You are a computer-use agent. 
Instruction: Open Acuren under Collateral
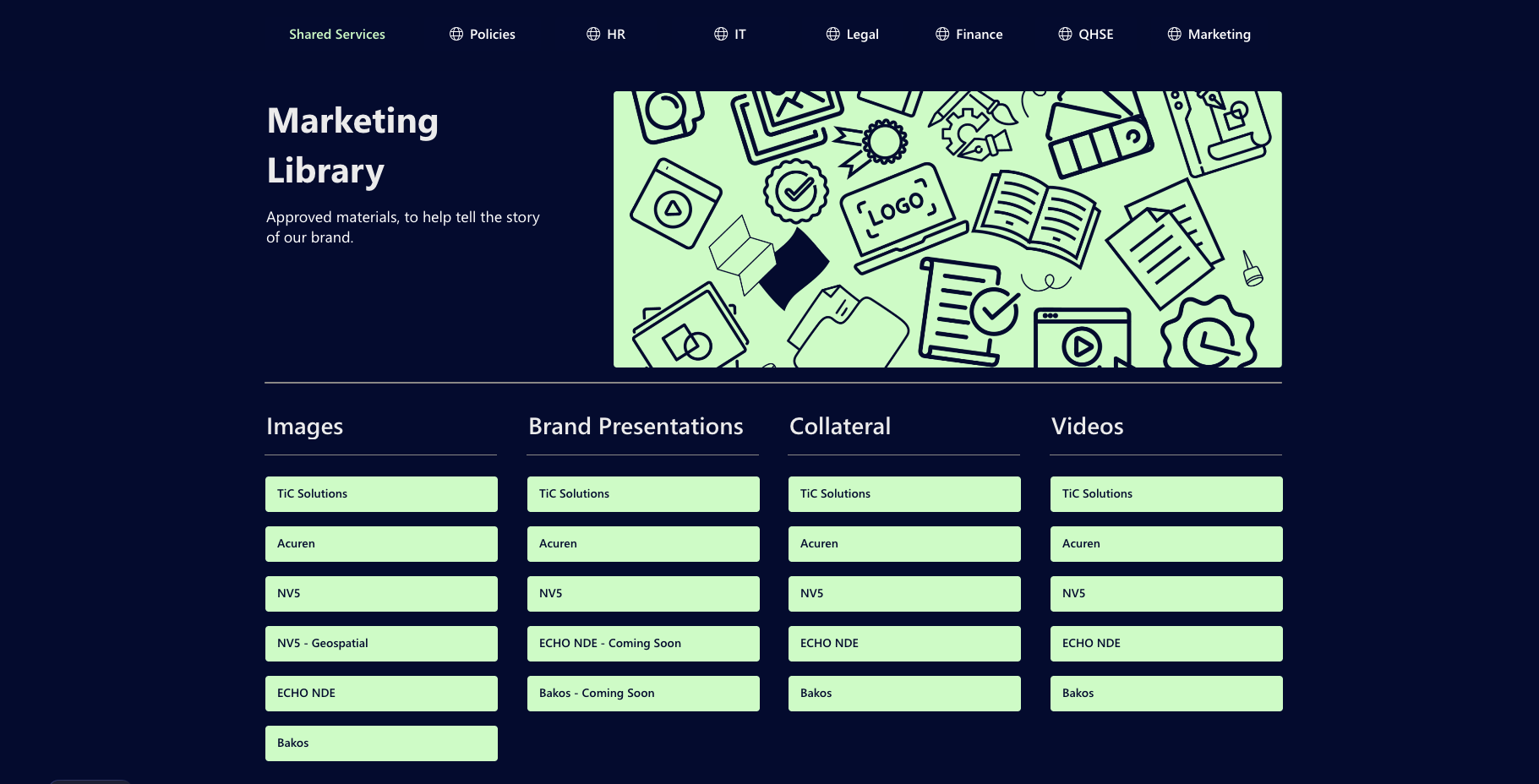pyautogui.click(x=904, y=544)
